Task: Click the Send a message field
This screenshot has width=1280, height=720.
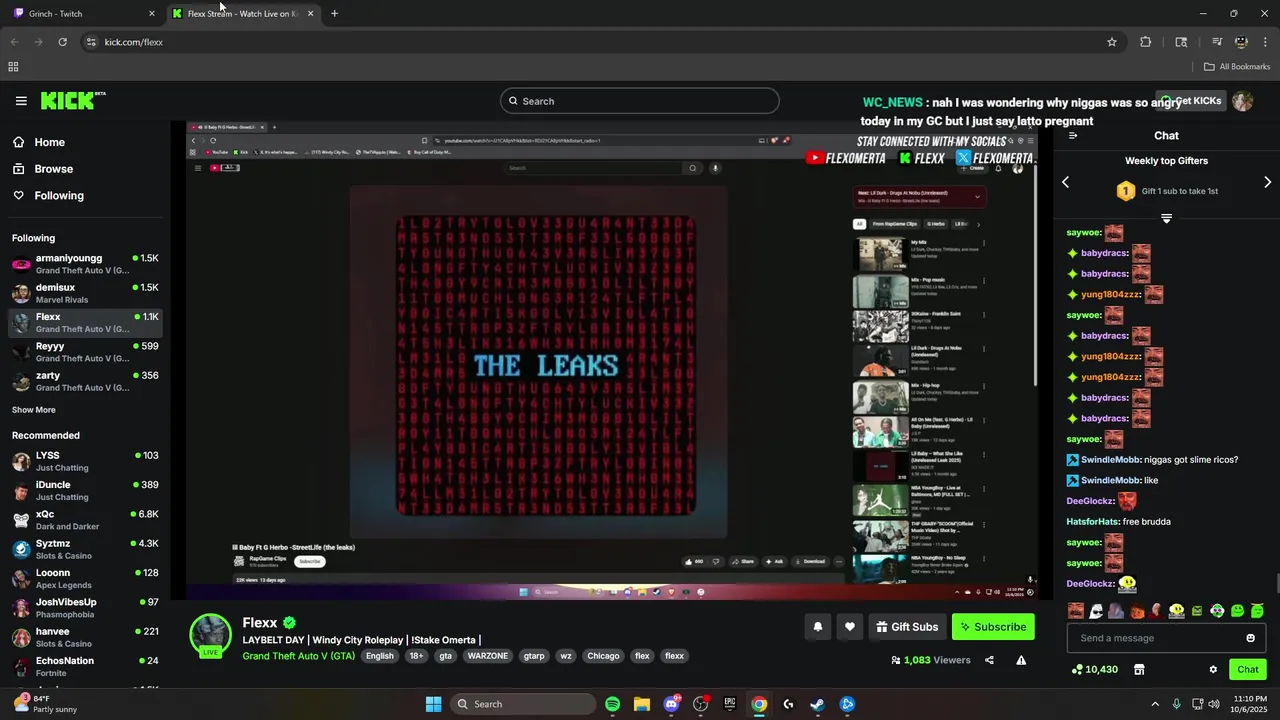Action: tap(1155, 638)
